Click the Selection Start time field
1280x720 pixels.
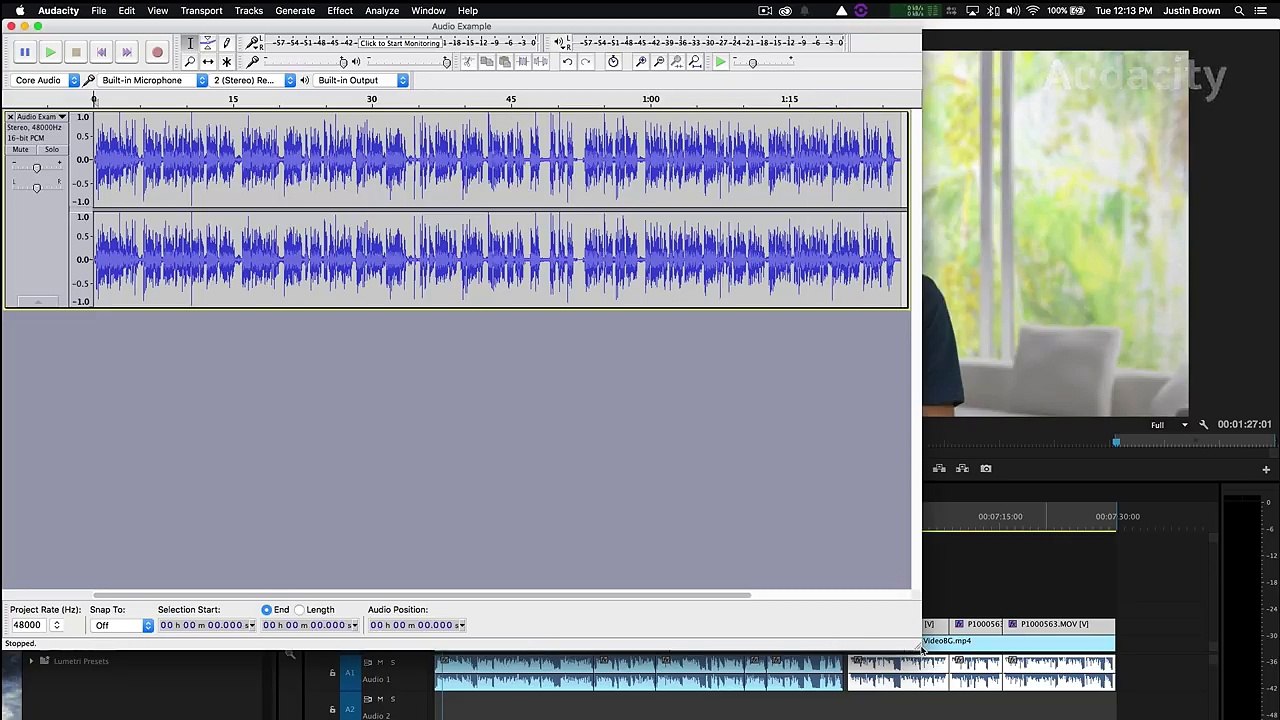point(207,625)
